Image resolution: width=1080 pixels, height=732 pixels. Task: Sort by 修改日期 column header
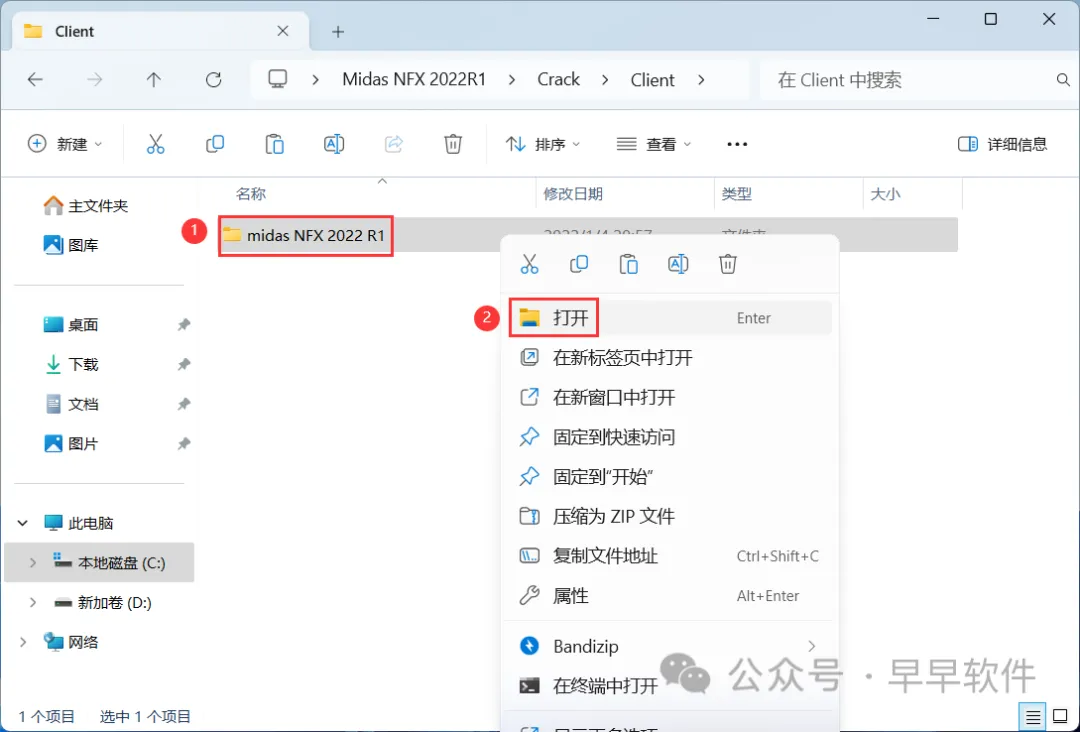click(x=573, y=194)
